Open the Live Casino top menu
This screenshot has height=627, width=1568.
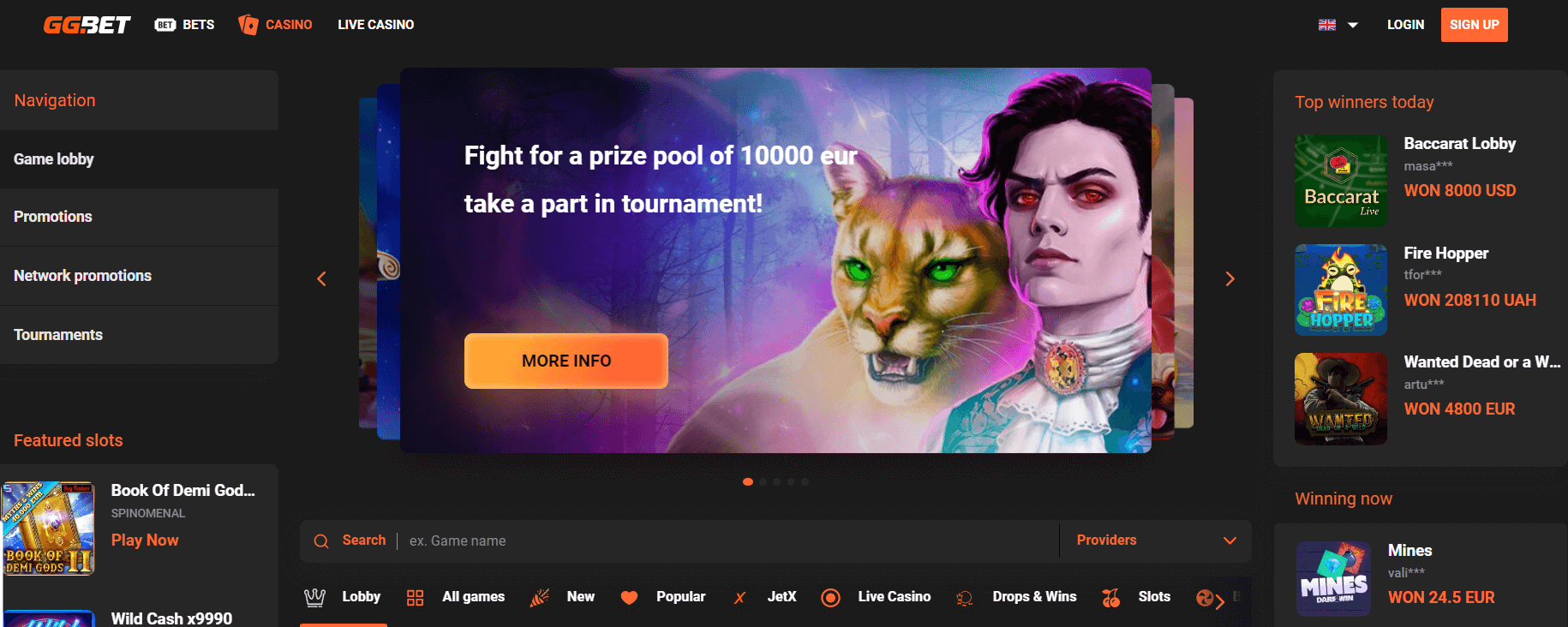click(376, 25)
